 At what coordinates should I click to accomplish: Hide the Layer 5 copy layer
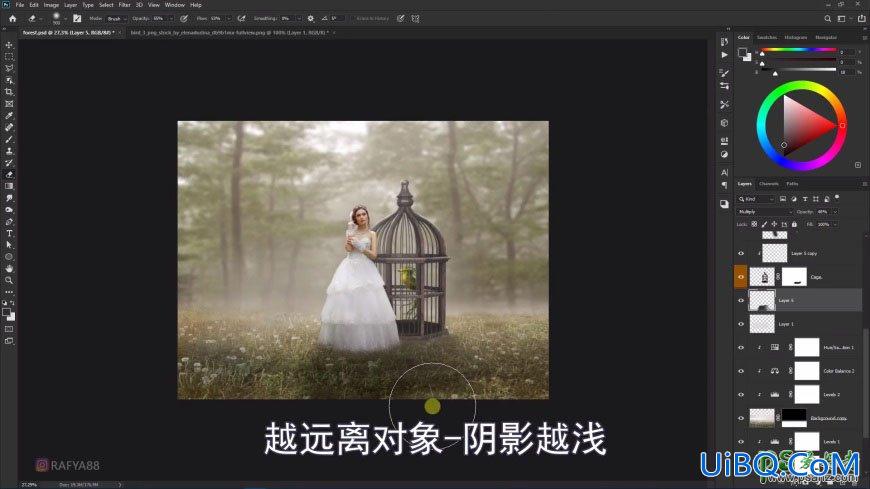(x=741, y=253)
